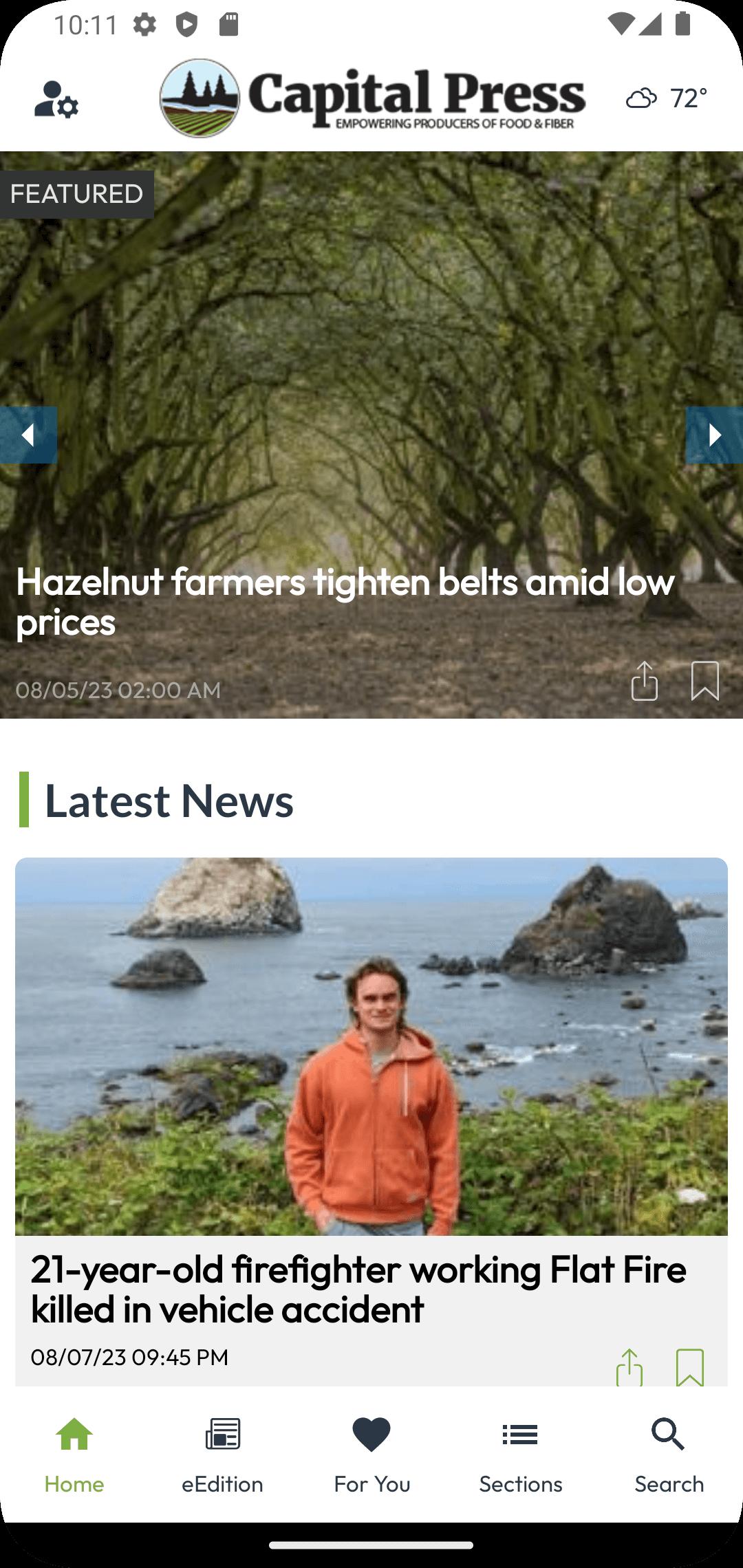Share the Hazelnut farmers featured article
Image resolution: width=743 pixels, height=1568 pixels.
click(x=645, y=681)
